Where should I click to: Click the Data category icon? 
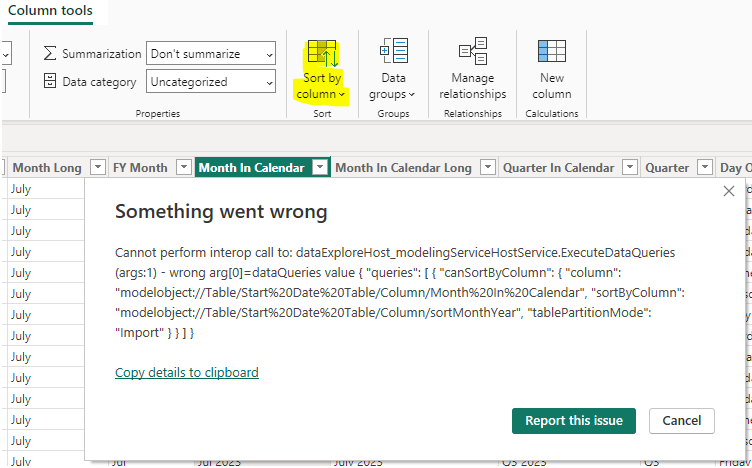(50, 82)
